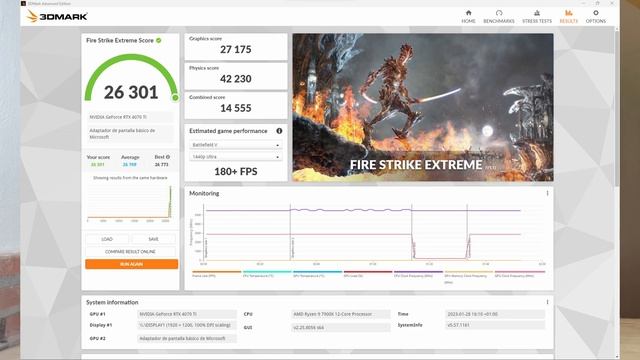Click COMPARE RESULT ONLINE
The image size is (640, 360).
[x=131, y=251]
